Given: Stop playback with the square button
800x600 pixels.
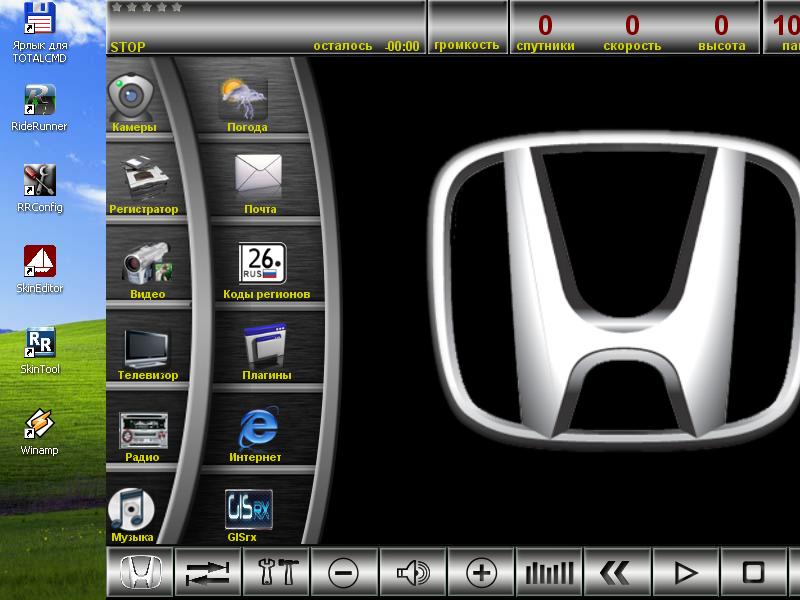Looking at the screenshot, I should coord(753,571).
